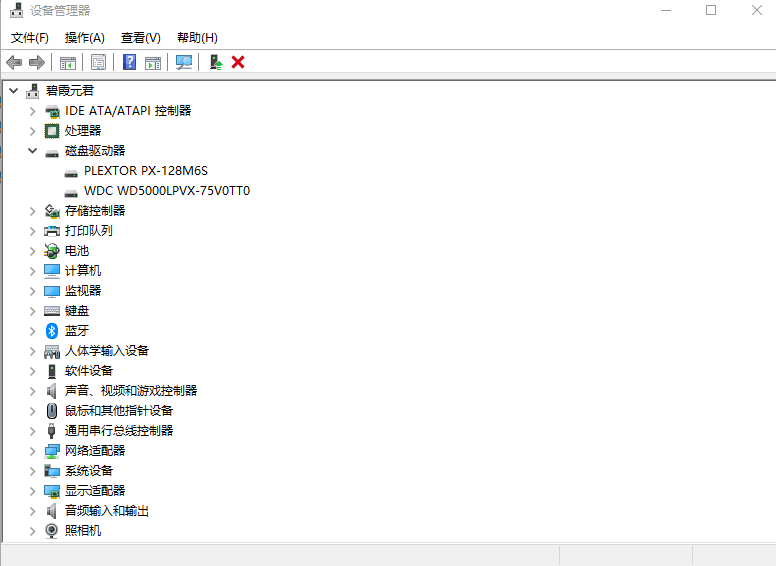This screenshot has width=776, height=566.
Task: Expand the 网络适配器 node
Action: pos(33,451)
